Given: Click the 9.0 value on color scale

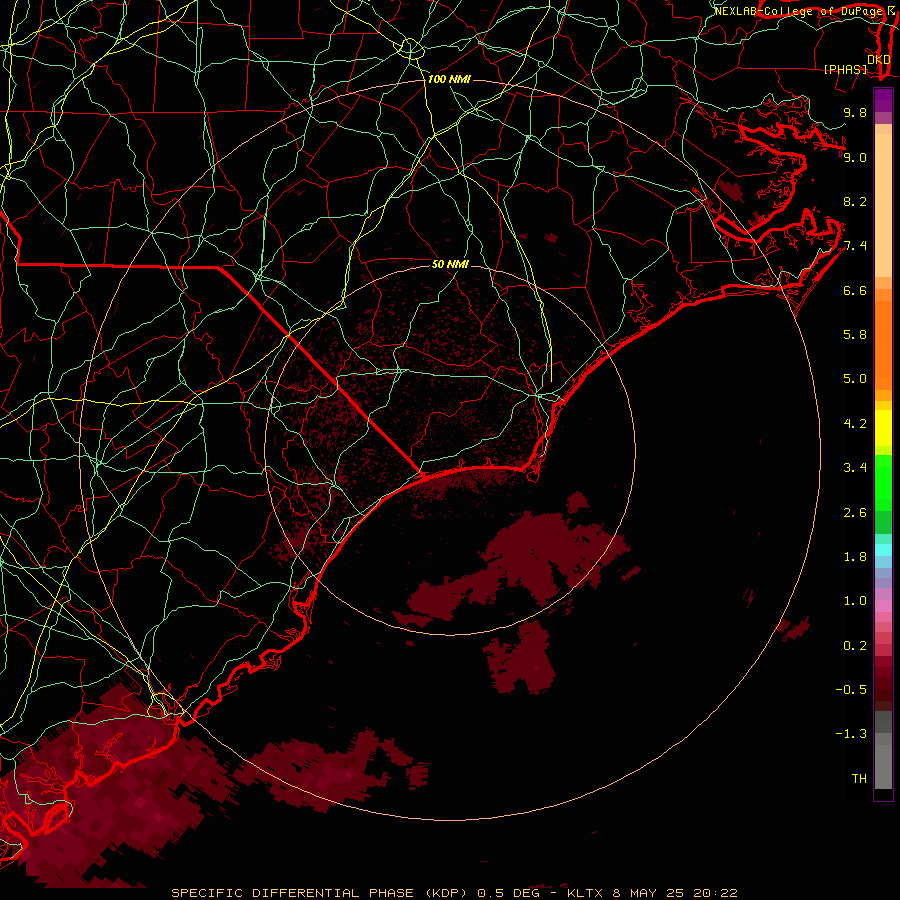Looking at the screenshot, I should click(855, 157).
